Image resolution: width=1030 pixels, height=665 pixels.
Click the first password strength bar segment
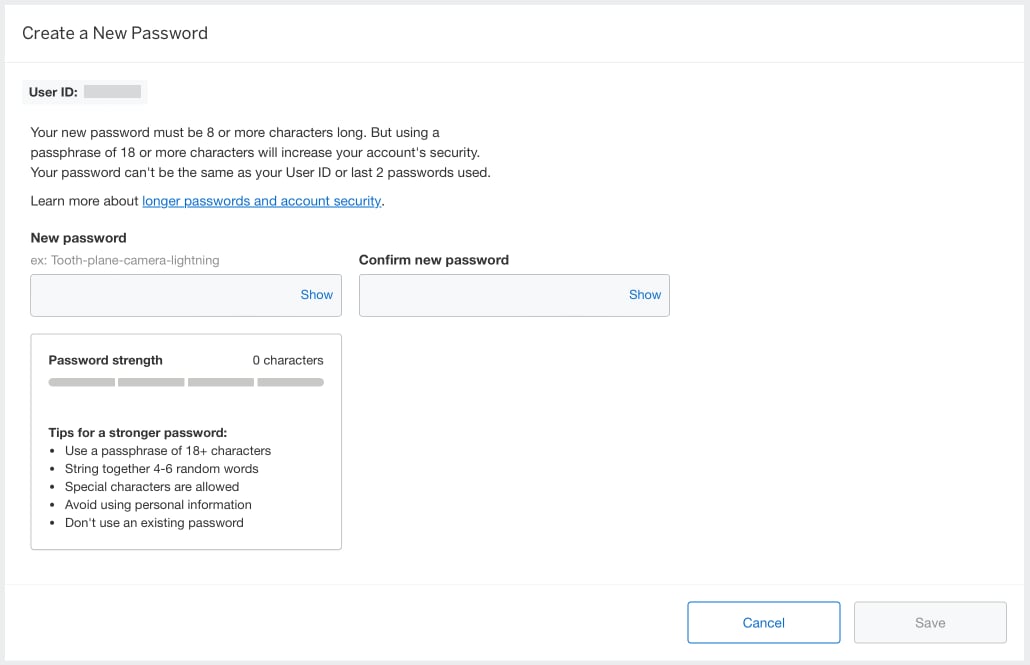pyautogui.click(x=82, y=382)
